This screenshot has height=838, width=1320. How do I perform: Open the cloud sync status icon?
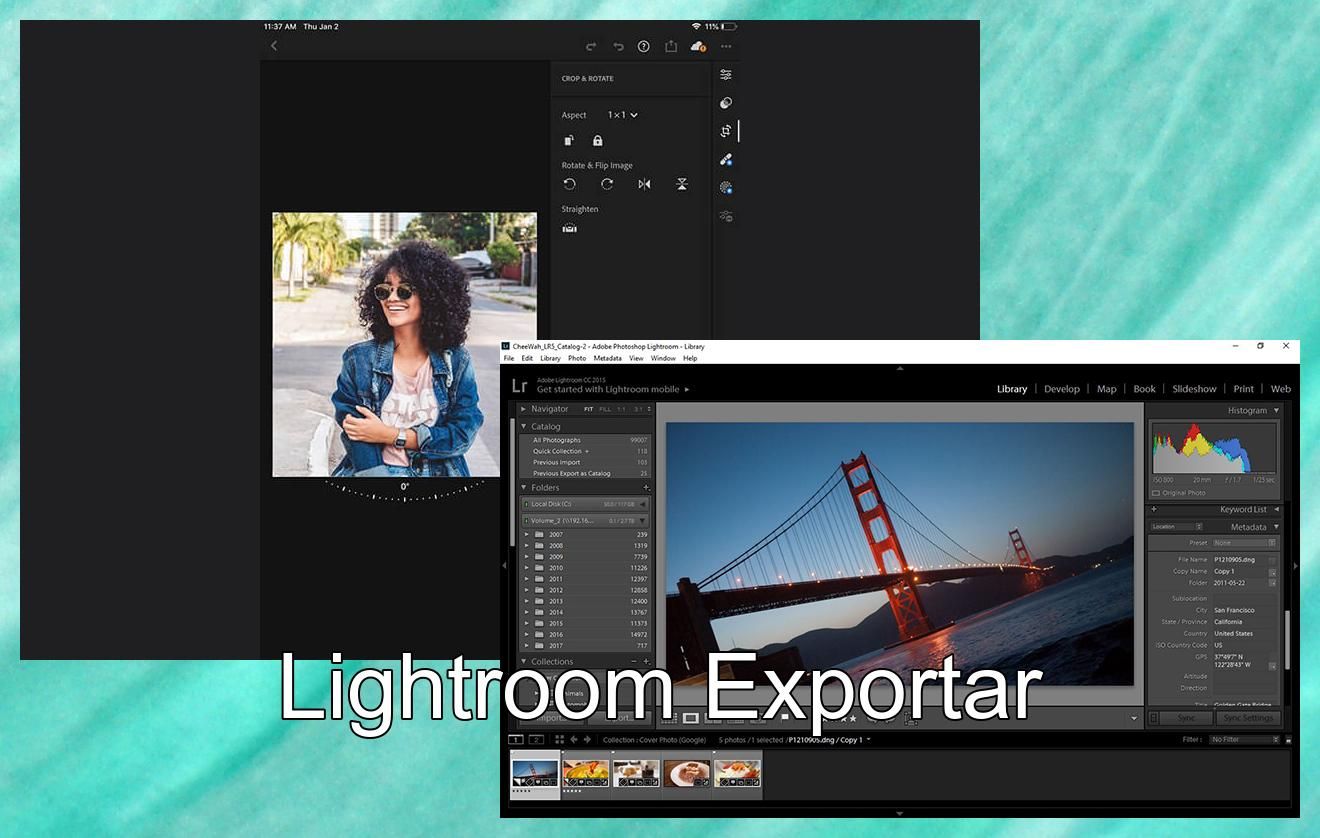point(698,46)
